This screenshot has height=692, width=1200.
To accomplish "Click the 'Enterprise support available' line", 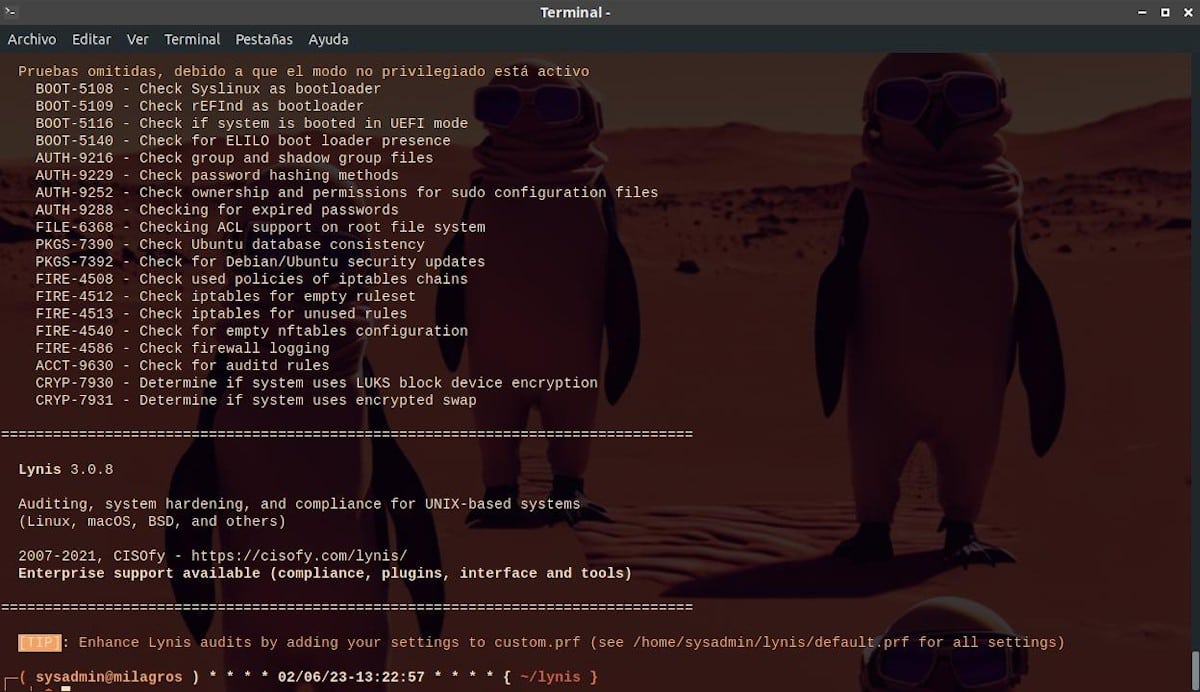I will pos(325,573).
